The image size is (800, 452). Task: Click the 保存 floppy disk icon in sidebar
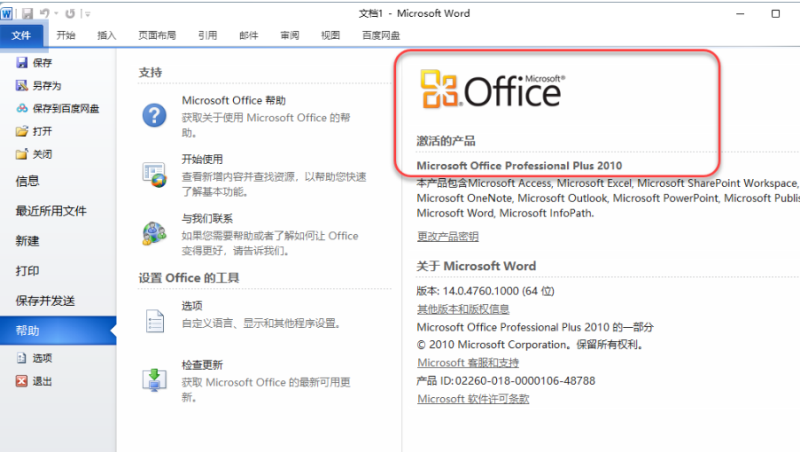21,63
